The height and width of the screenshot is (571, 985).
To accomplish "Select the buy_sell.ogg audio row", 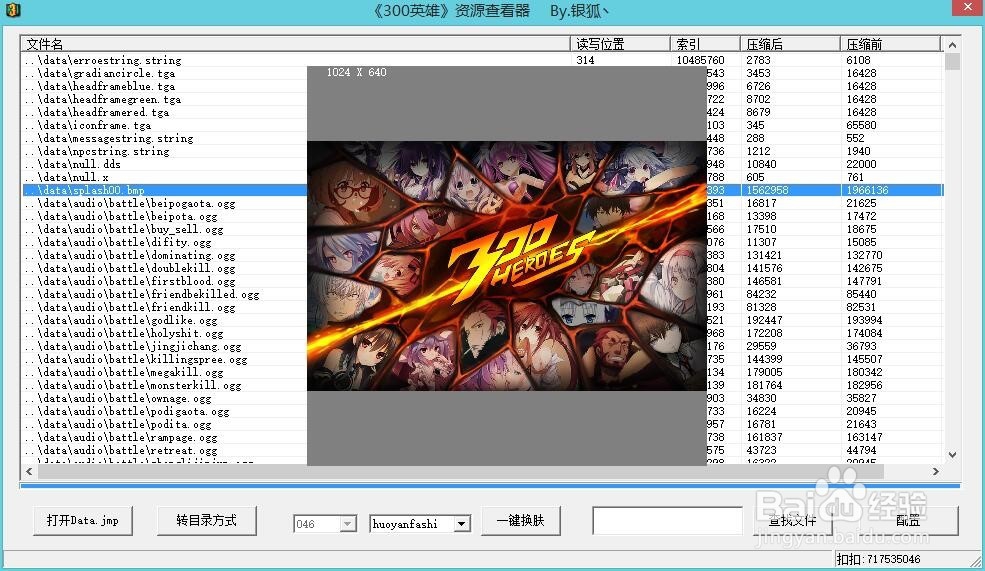I will click(482, 229).
